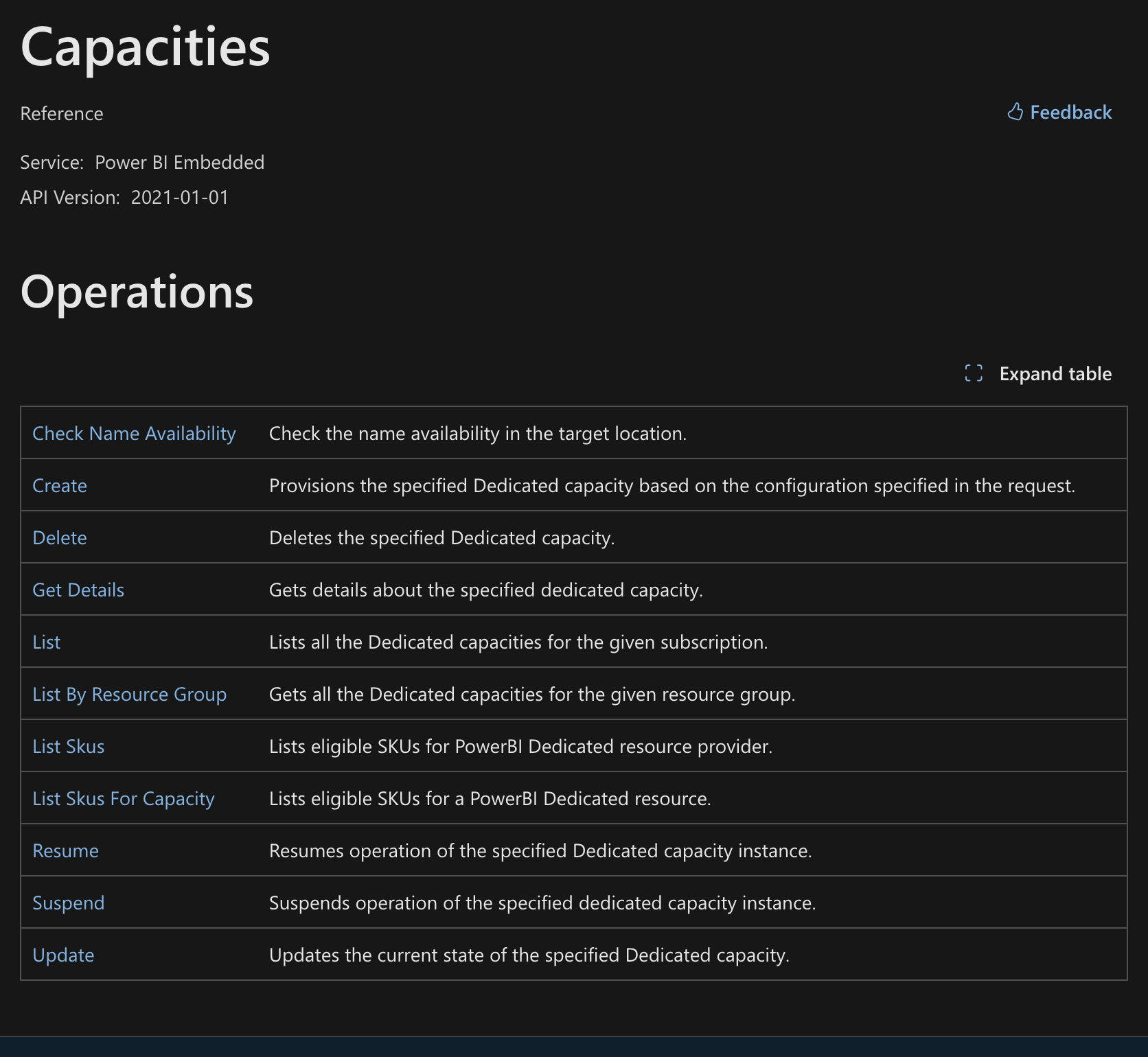The height and width of the screenshot is (1057, 1148).
Task: Click 'Lists eligible SKUs for a PowerBI Dedicated resource.'
Action: point(490,798)
